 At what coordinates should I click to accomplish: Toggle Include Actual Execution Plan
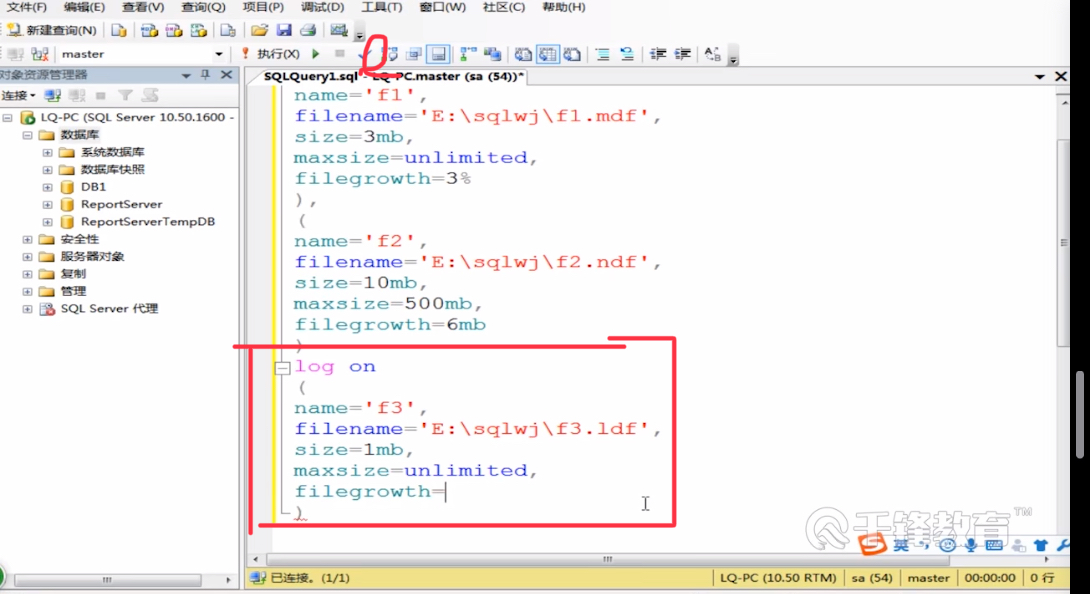[469, 54]
